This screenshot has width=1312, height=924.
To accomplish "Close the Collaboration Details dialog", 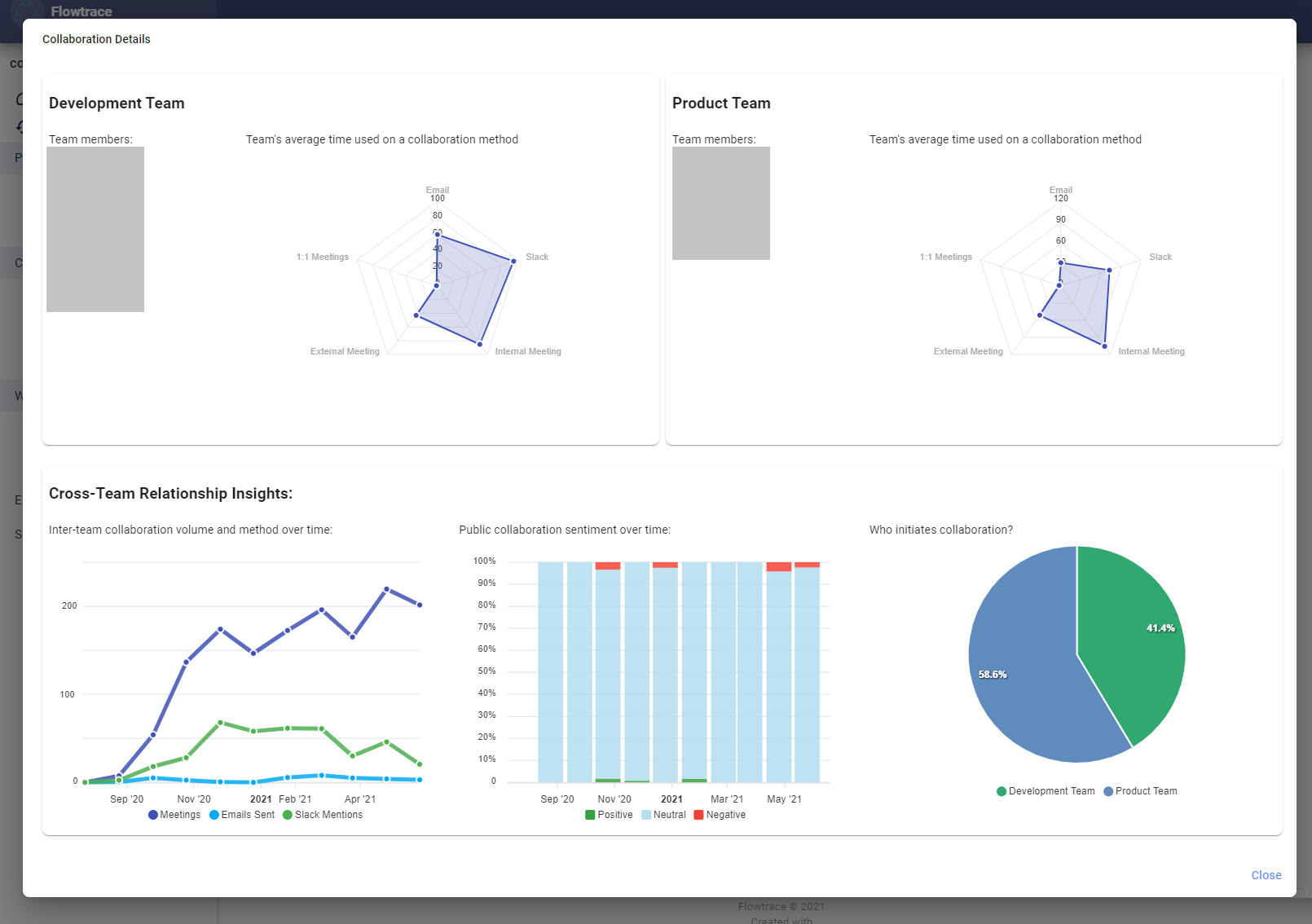I will coord(1266,875).
